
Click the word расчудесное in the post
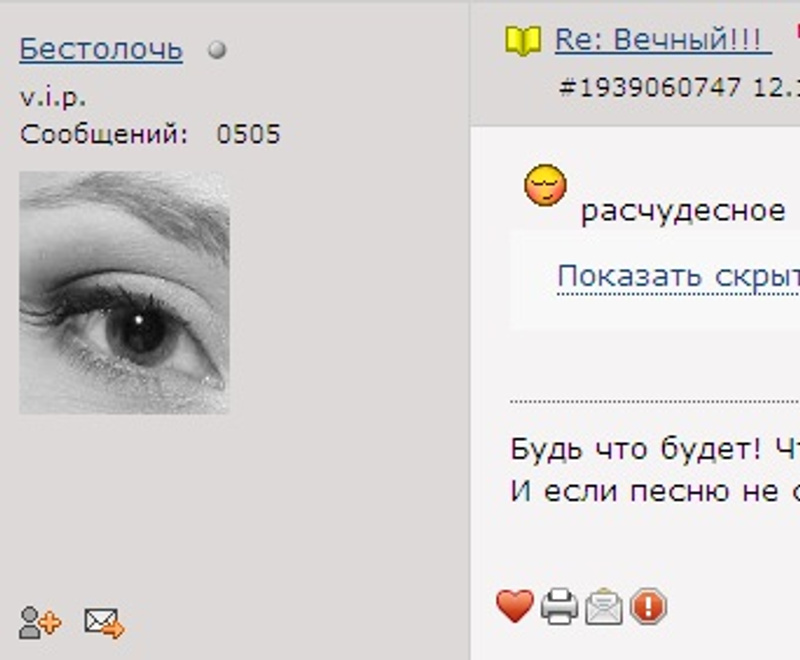[683, 211]
